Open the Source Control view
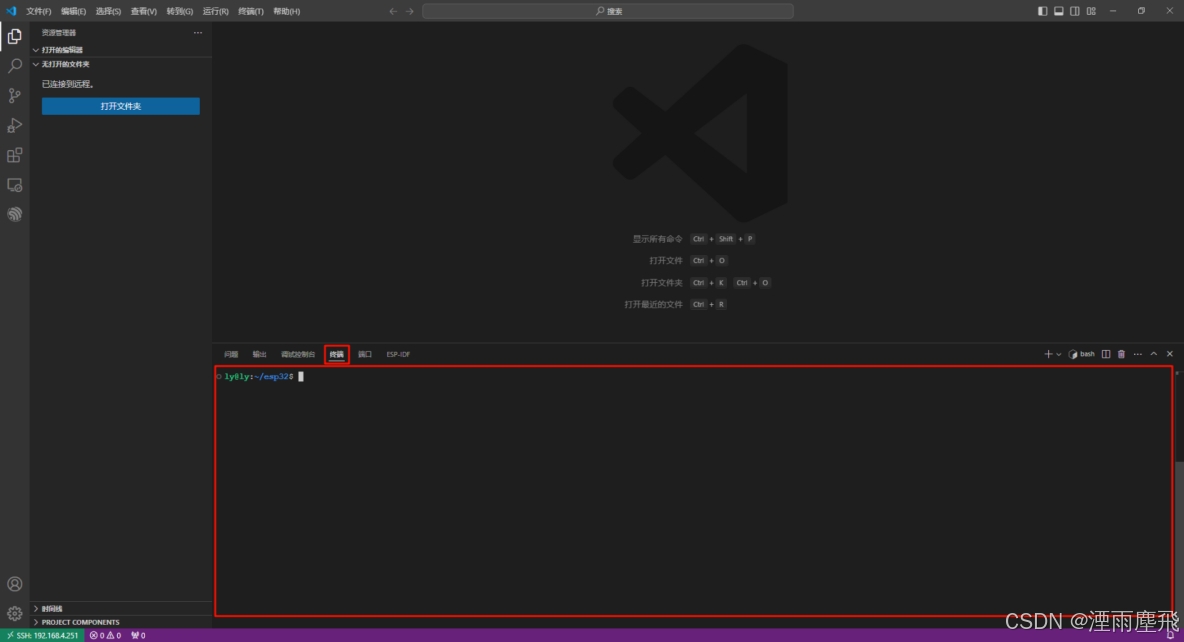The height and width of the screenshot is (642, 1184). (14, 95)
